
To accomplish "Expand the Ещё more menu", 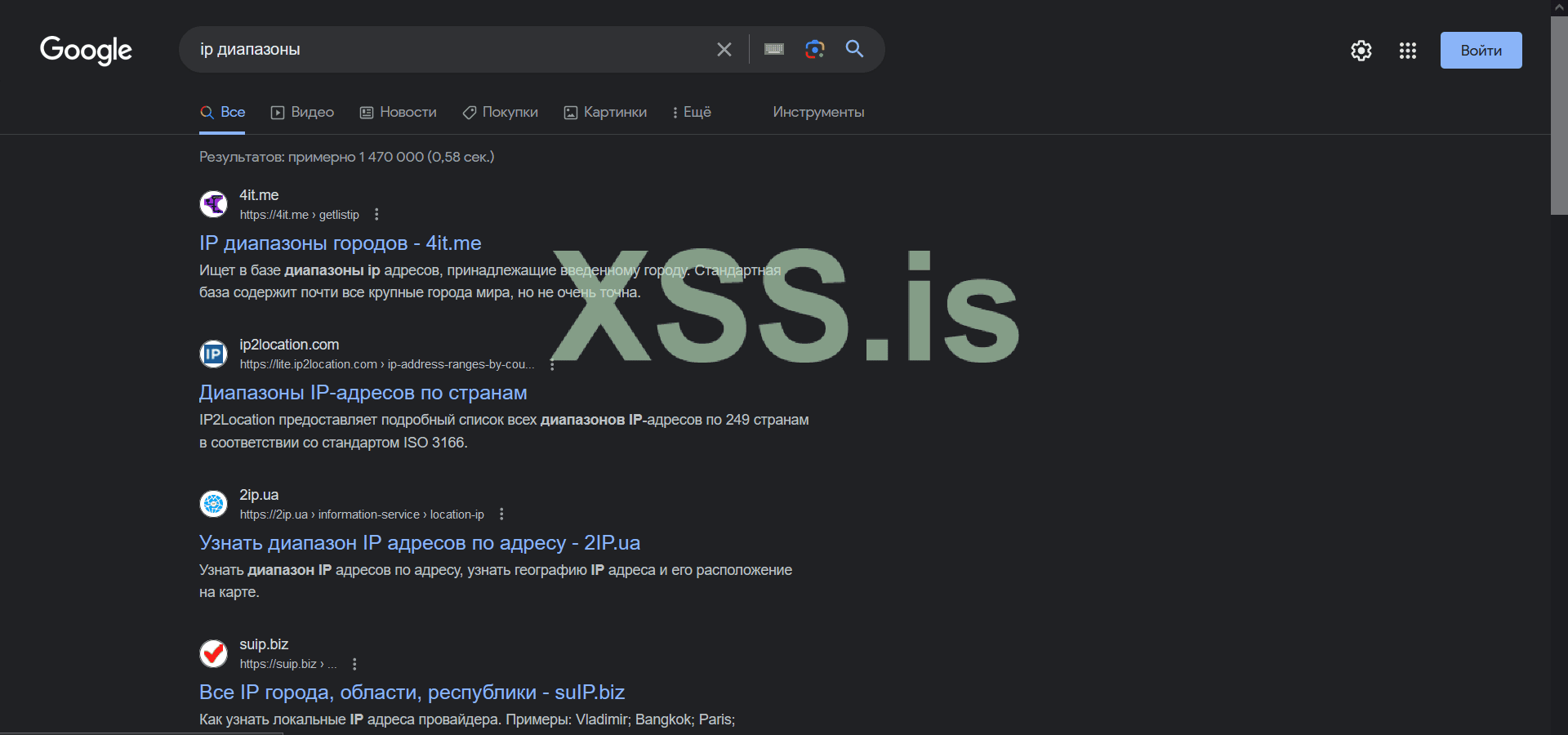I will tap(692, 113).
